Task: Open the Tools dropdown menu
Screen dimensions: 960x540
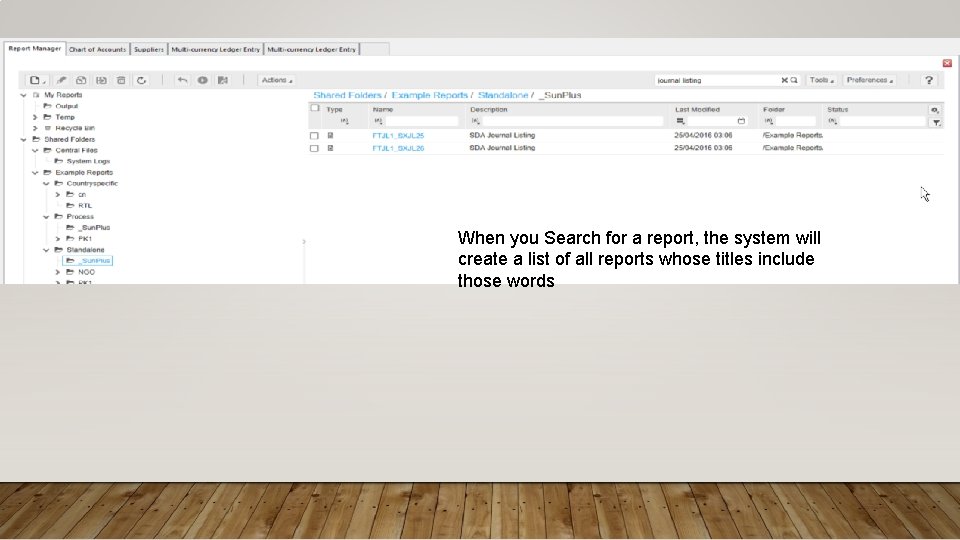Action: tap(822, 80)
